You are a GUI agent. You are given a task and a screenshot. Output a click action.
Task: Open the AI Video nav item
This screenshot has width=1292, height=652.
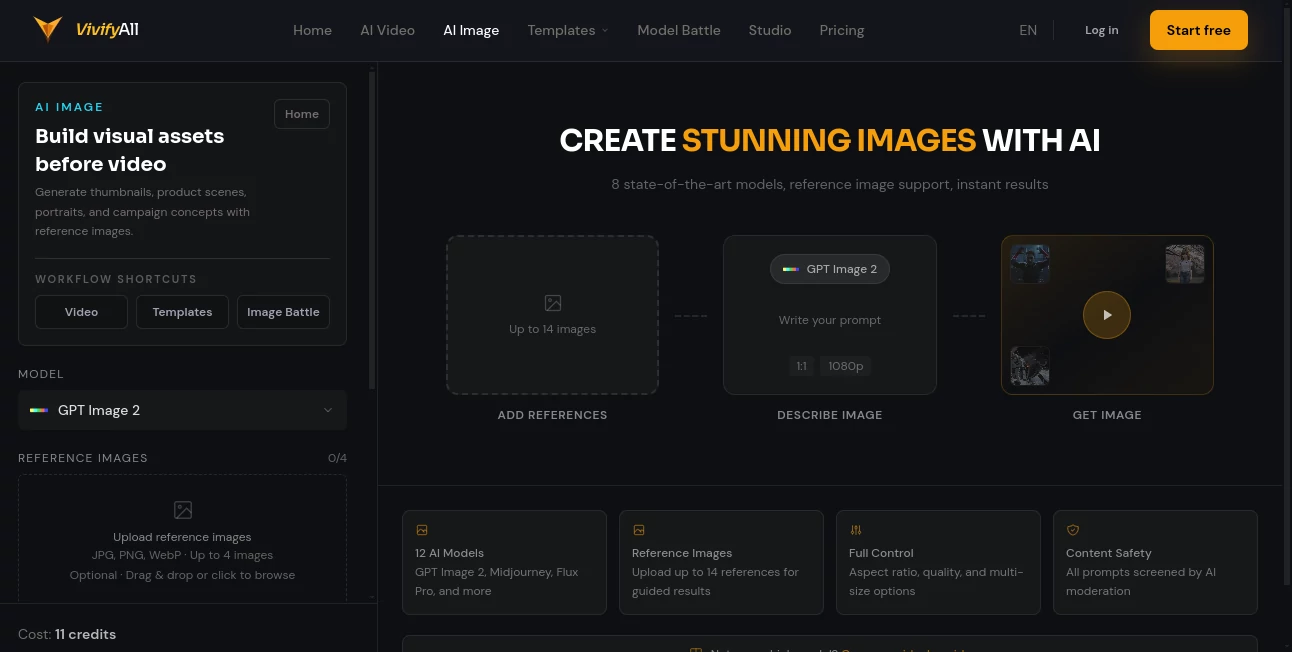pyautogui.click(x=388, y=30)
